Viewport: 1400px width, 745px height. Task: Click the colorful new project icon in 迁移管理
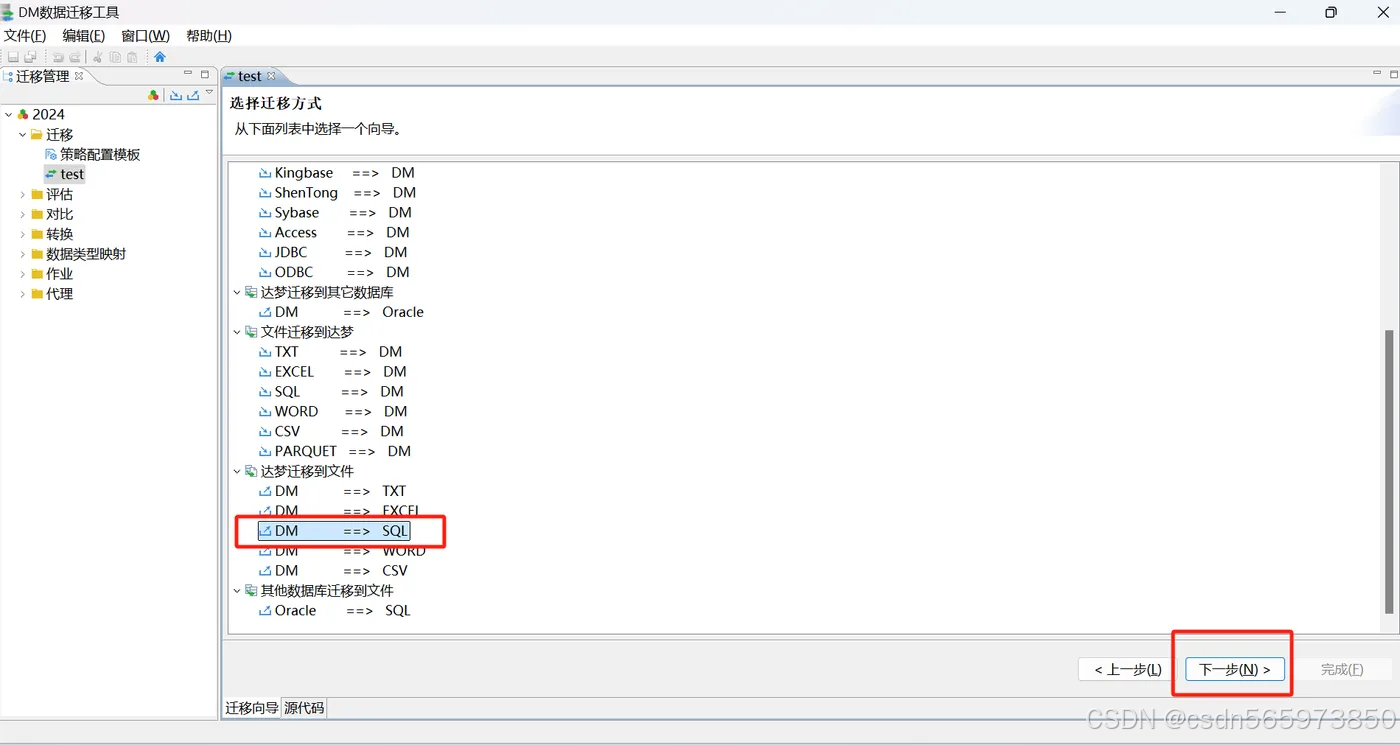[153, 95]
